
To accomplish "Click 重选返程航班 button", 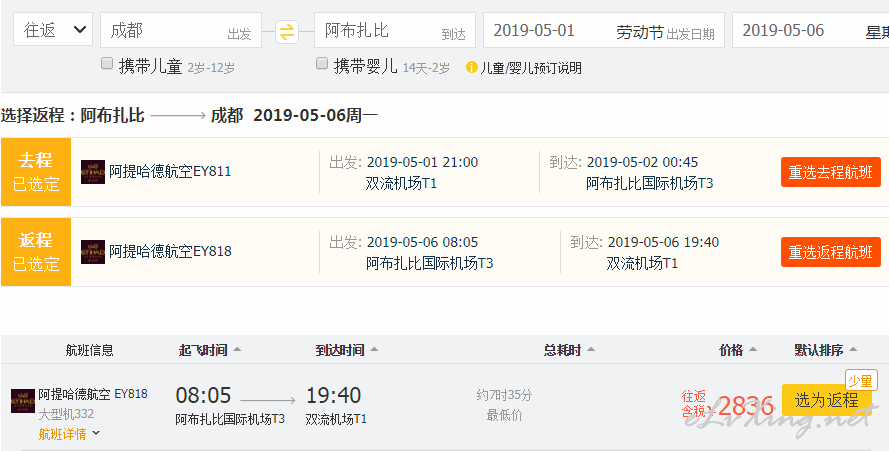I will [x=831, y=252].
